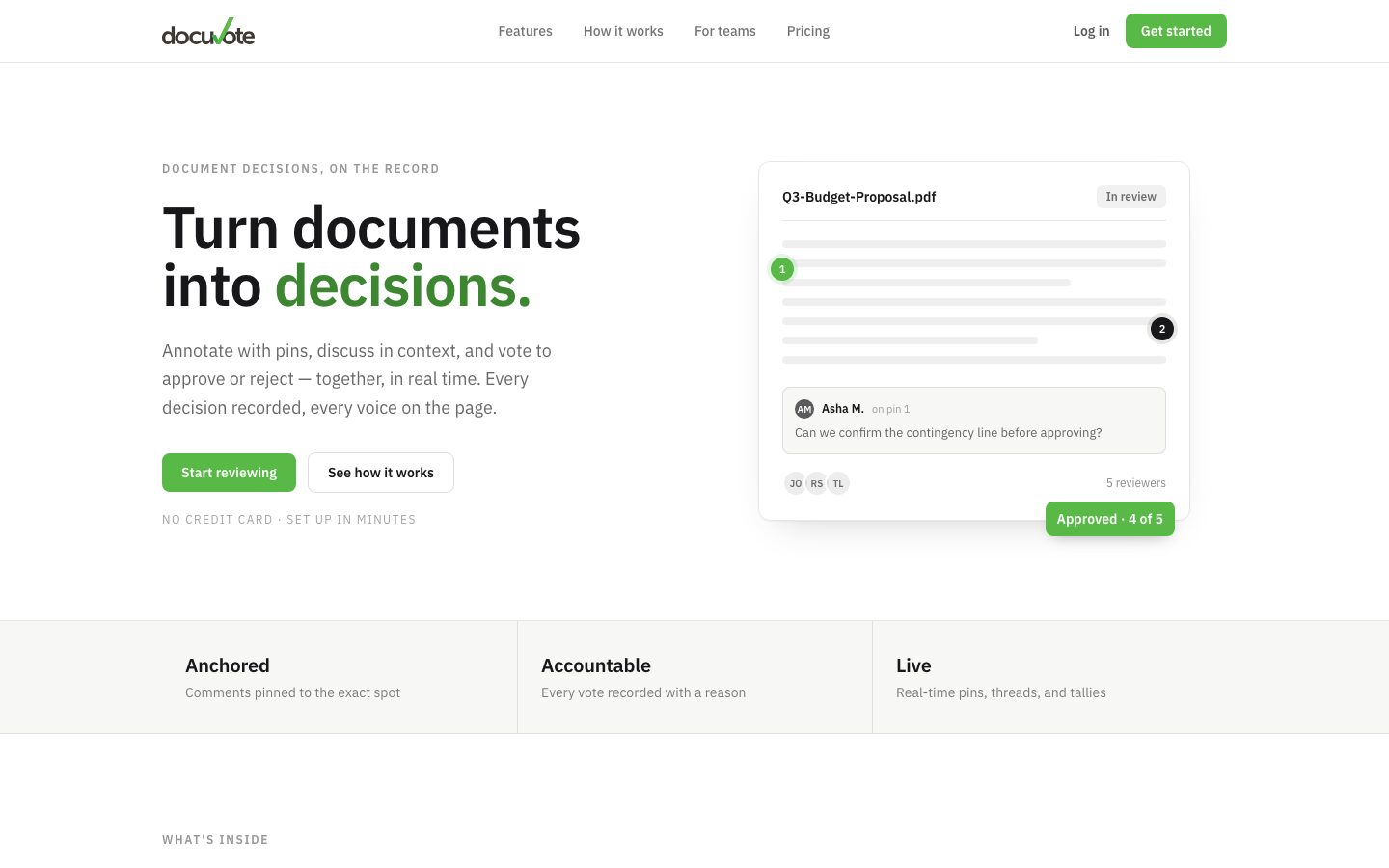1389x868 pixels.
Task: Click the WHAT'S INSIDE section label
Action: coord(215,840)
